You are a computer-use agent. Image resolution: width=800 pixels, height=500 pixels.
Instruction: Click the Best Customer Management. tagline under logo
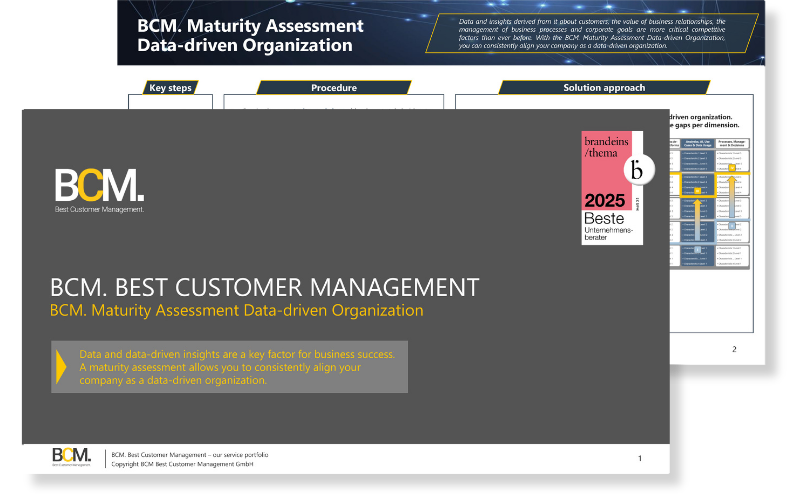click(x=99, y=209)
